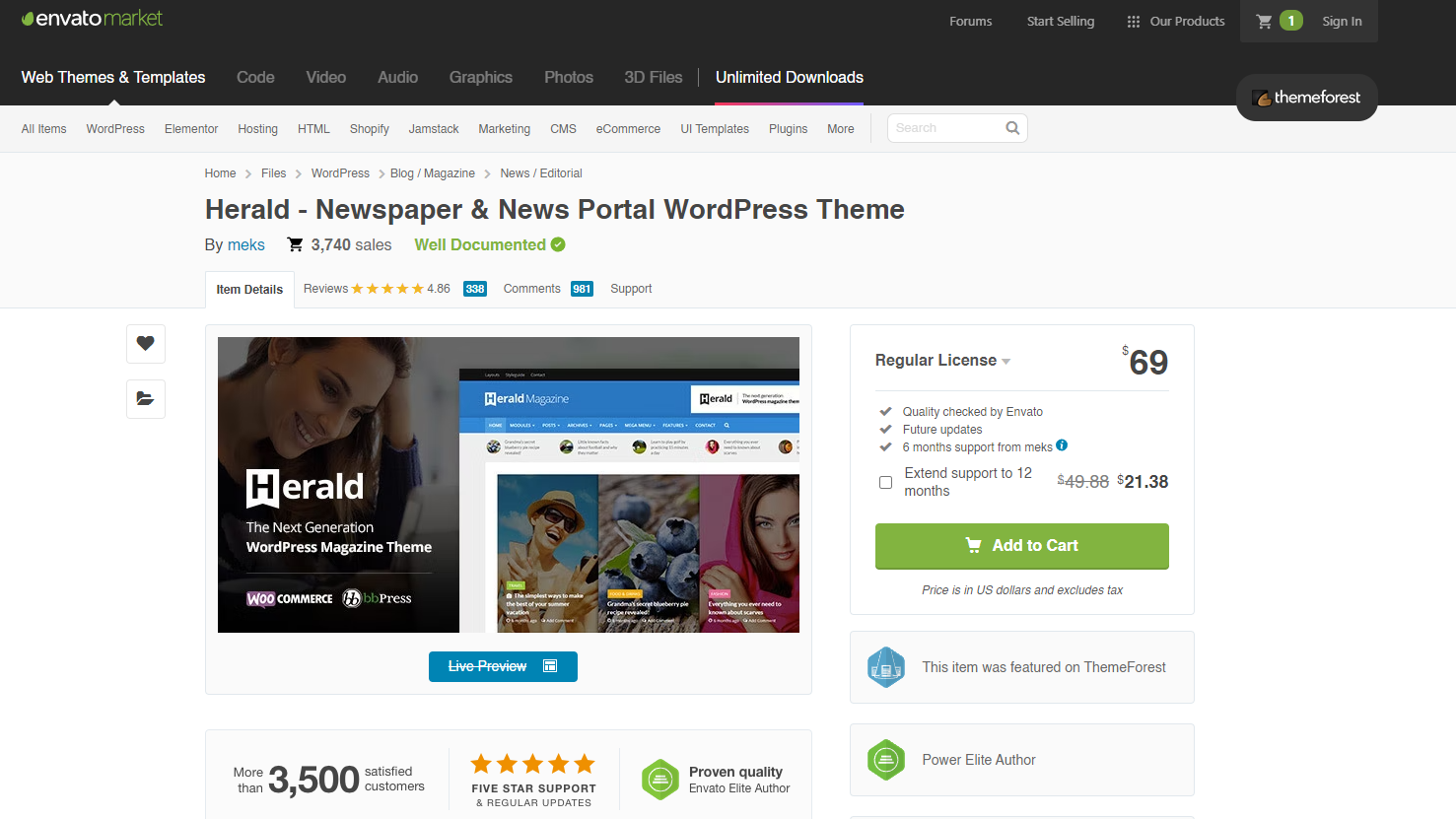
Task: Go to News / Editorial breadcrumb
Action: pyautogui.click(x=541, y=173)
